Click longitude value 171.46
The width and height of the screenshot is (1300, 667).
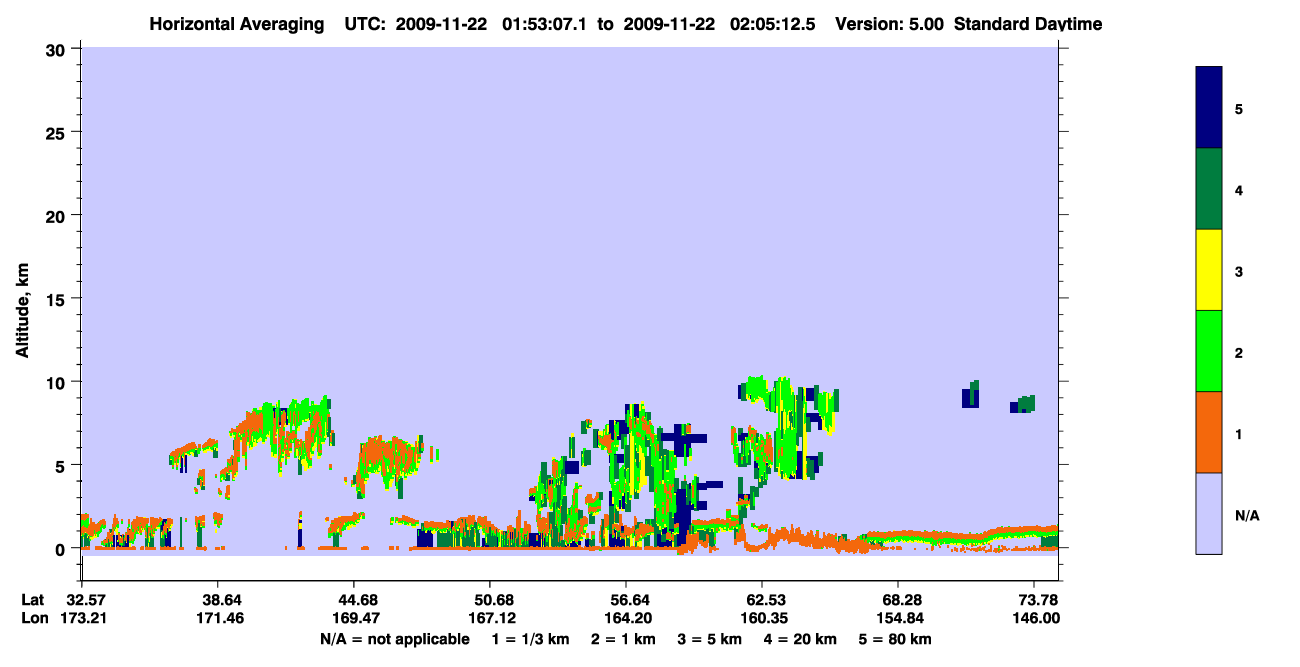pos(218,618)
